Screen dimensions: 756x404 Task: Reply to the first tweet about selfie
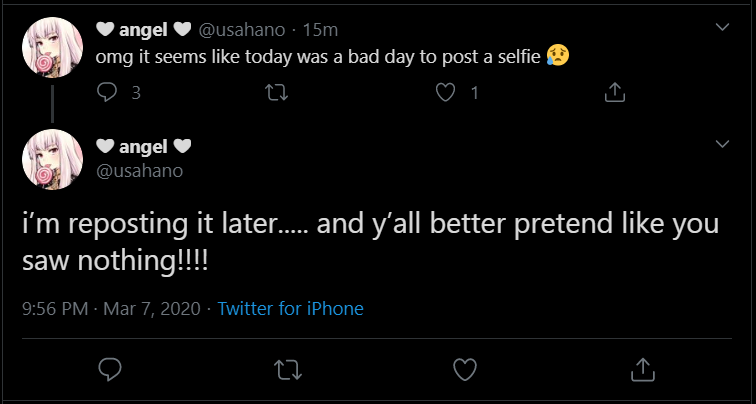tap(109, 93)
